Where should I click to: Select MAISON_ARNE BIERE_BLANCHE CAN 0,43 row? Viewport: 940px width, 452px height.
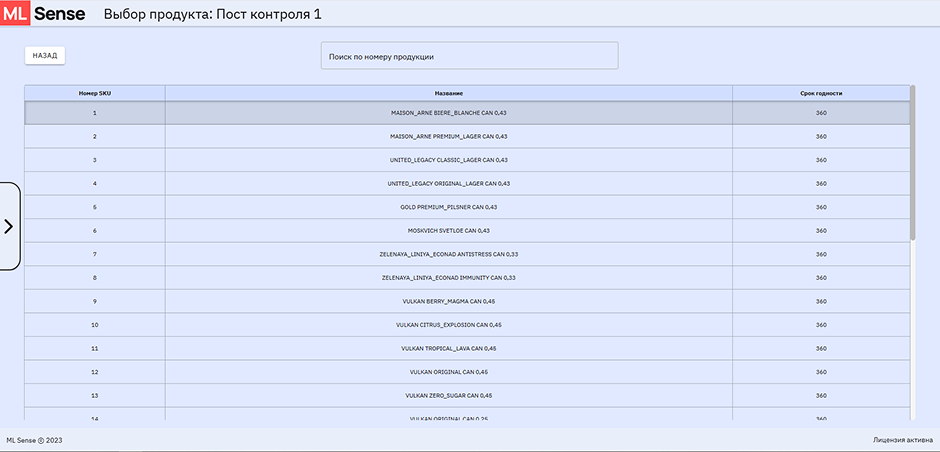pos(448,113)
